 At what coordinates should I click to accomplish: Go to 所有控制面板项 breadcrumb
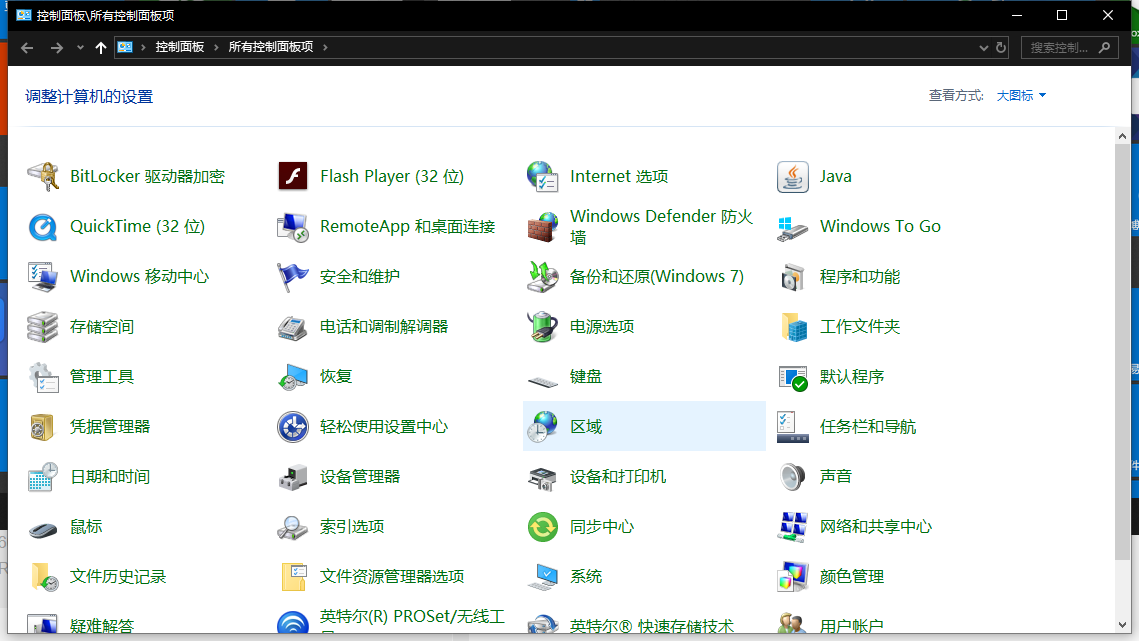pyautogui.click(x=271, y=47)
